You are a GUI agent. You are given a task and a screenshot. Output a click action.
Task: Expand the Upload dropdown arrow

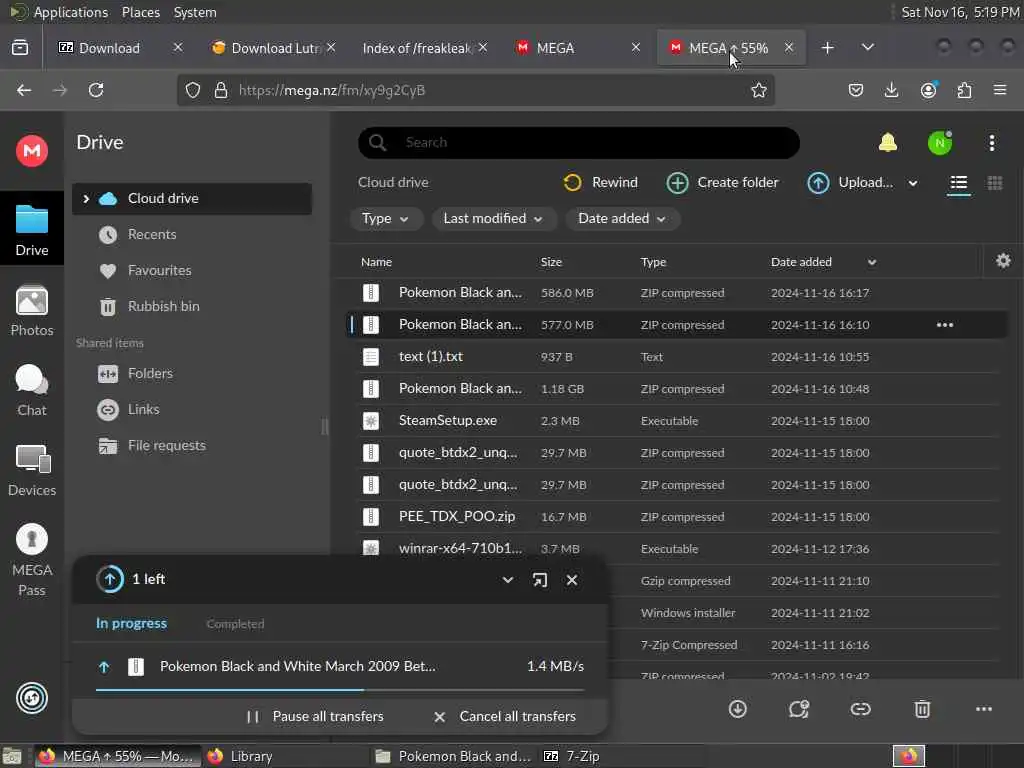(x=913, y=184)
